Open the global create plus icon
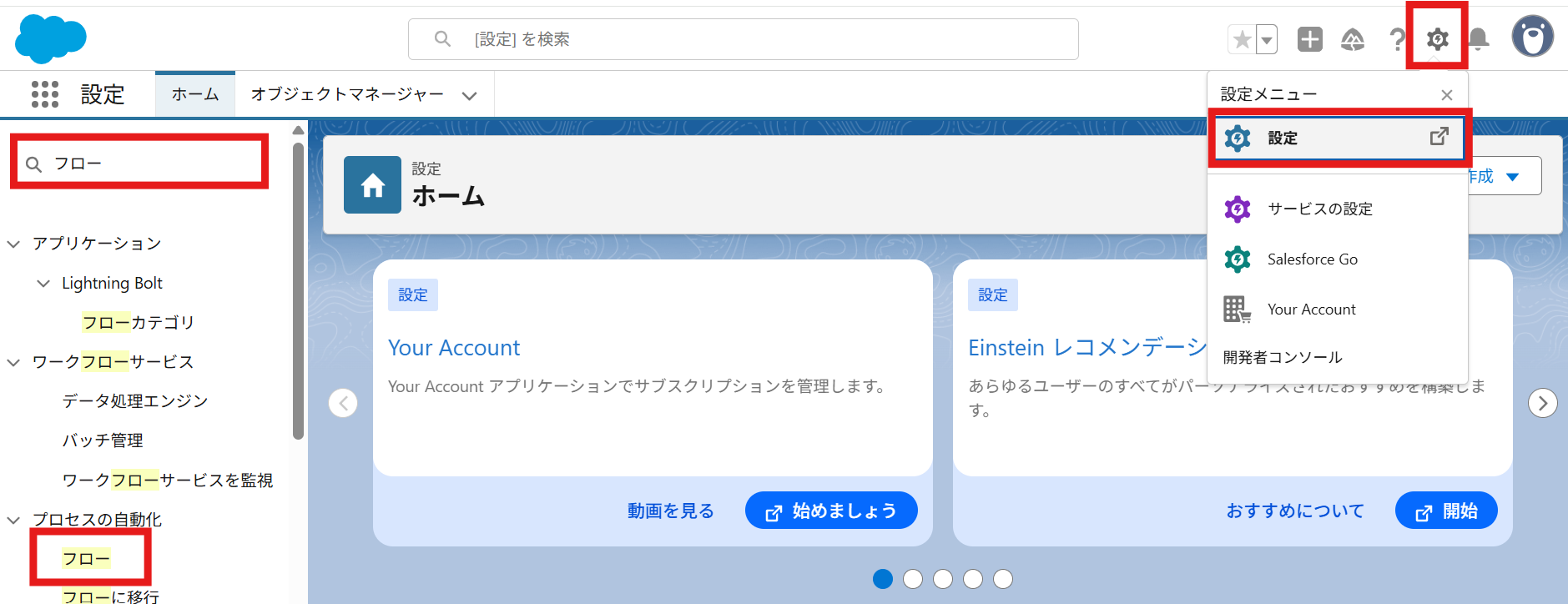This screenshot has height=604, width=1568. (1309, 39)
